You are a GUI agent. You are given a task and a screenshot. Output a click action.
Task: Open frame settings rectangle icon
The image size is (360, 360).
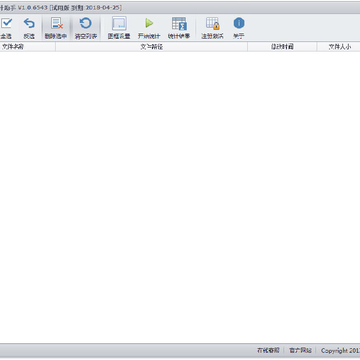click(x=119, y=23)
